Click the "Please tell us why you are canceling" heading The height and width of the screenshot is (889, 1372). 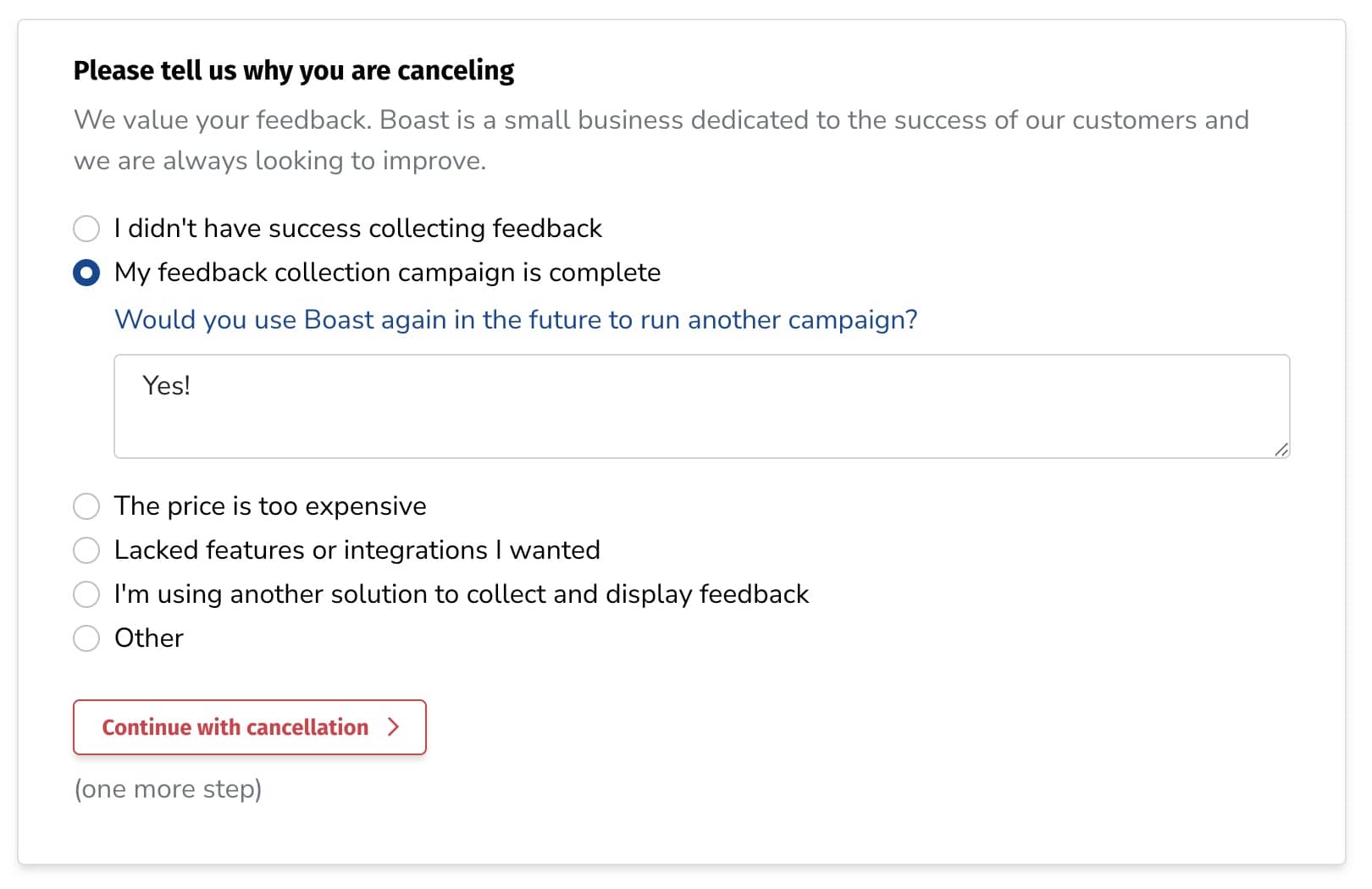(294, 70)
